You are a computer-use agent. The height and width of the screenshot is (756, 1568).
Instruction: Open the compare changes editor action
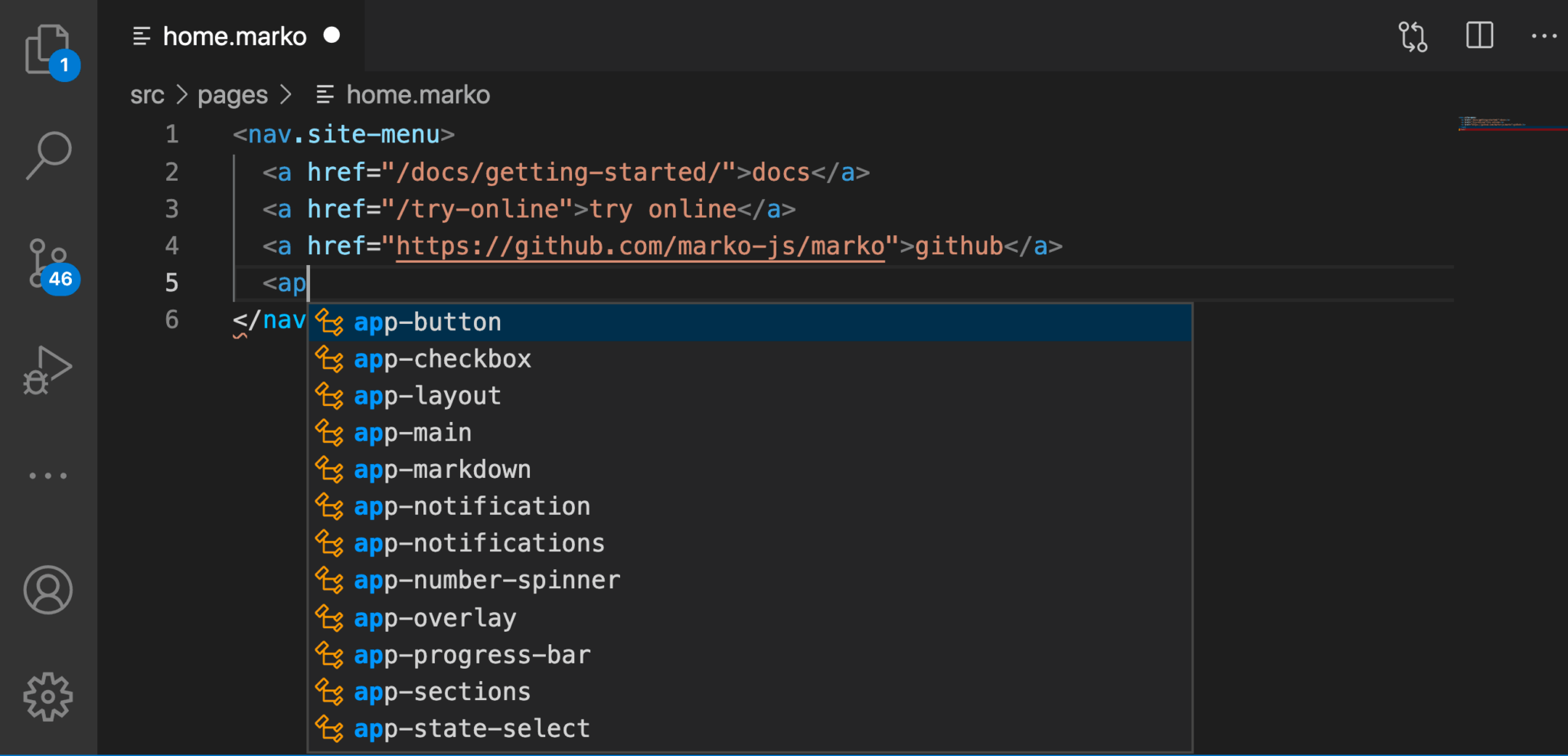click(x=1413, y=35)
